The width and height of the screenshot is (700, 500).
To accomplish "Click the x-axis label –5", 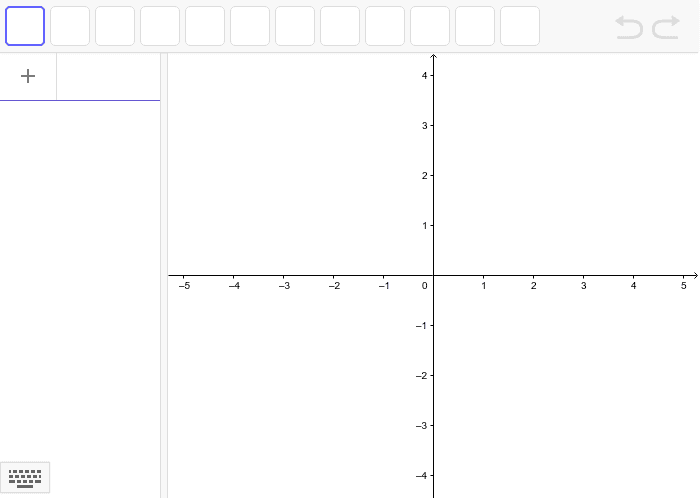I will [184, 286].
